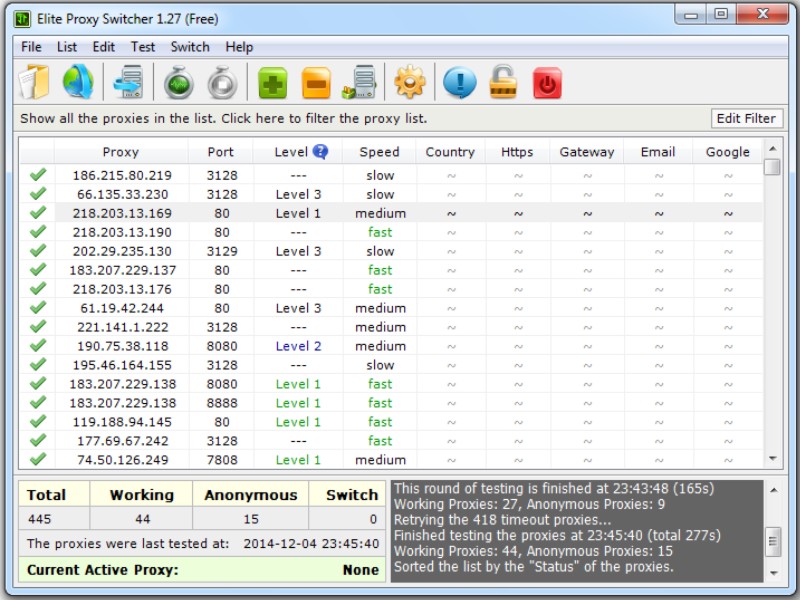
Task: Open settings with the orange gear icon
Action: pyautogui.click(x=410, y=82)
